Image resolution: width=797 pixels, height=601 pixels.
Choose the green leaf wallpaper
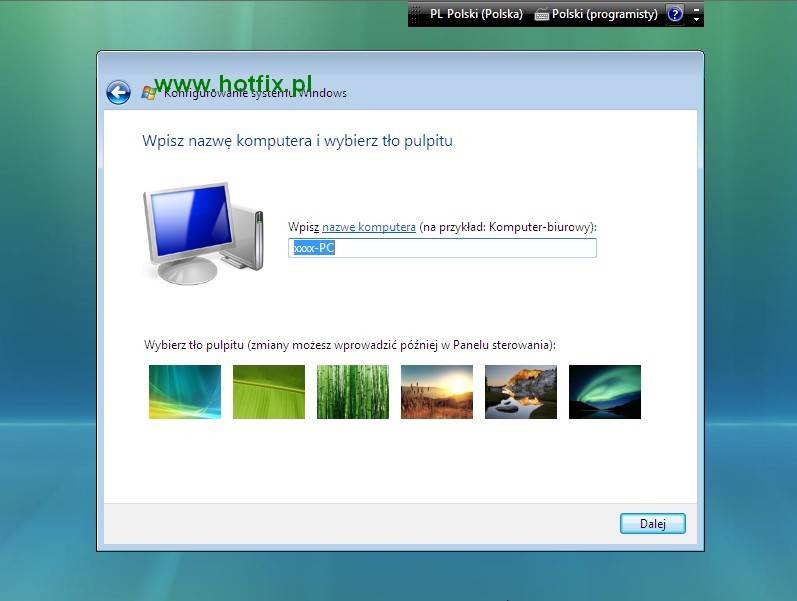tap(269, 391)
